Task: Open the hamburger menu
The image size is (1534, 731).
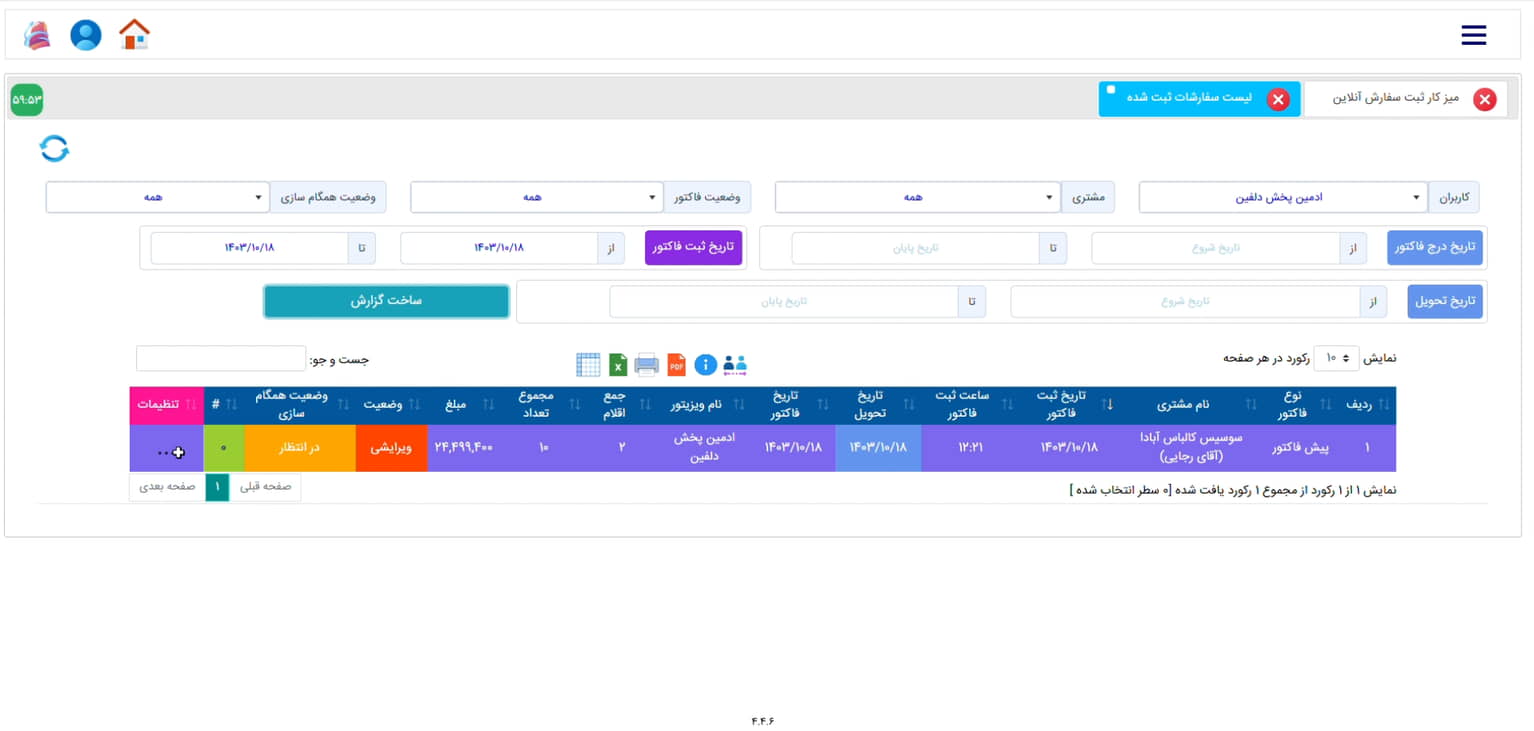Action: coord(1473,36)
